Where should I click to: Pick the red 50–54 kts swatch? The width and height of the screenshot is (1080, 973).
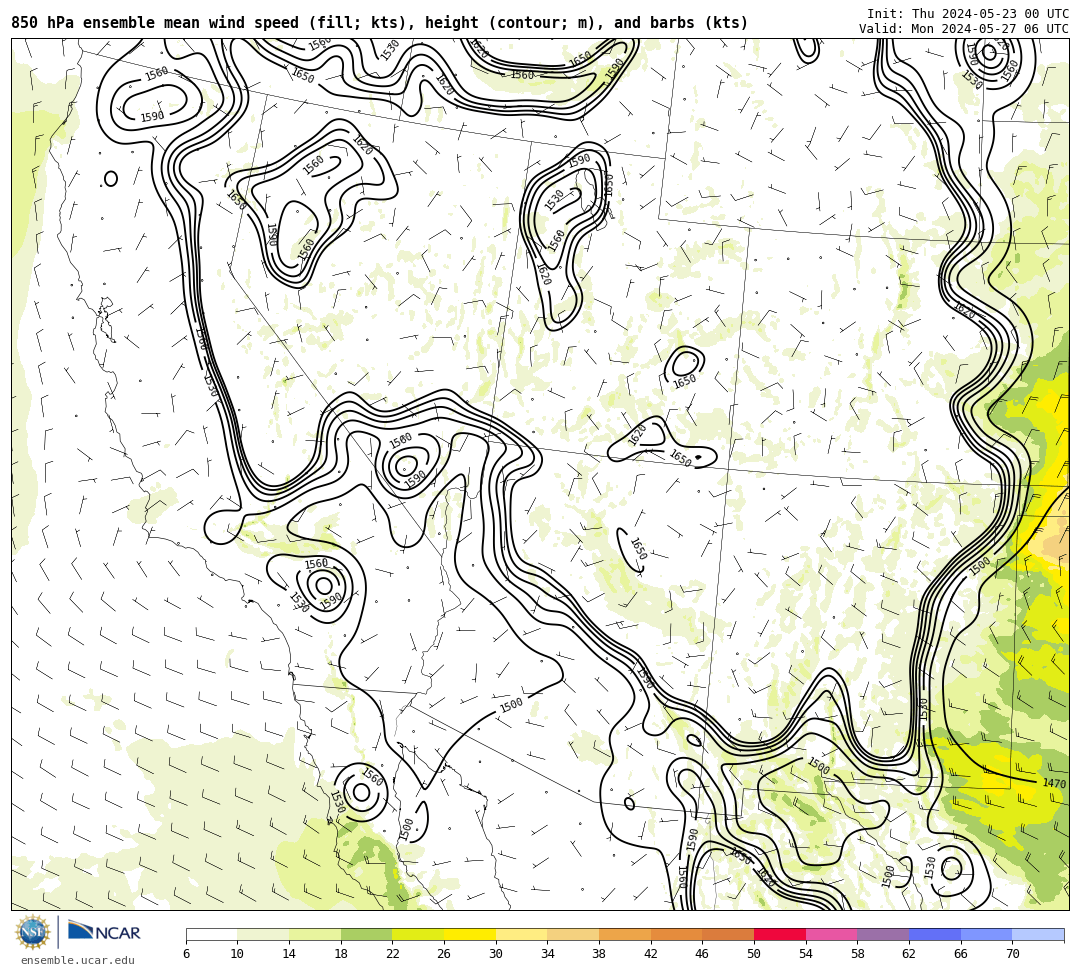click(x=780, y=934)
